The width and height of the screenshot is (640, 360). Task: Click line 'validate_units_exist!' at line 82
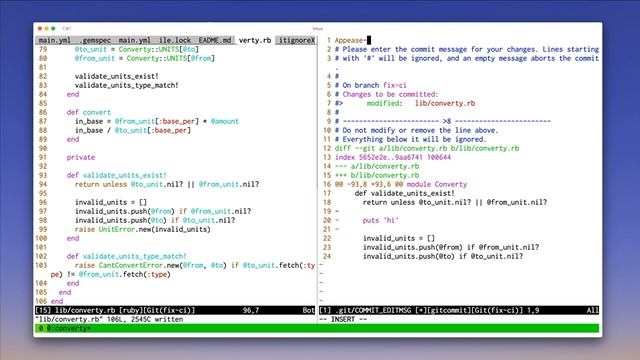tap(116, 76)
